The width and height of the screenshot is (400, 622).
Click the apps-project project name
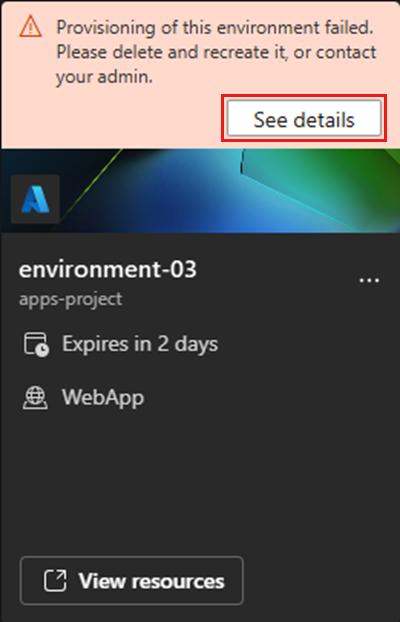tap(71, 299)
